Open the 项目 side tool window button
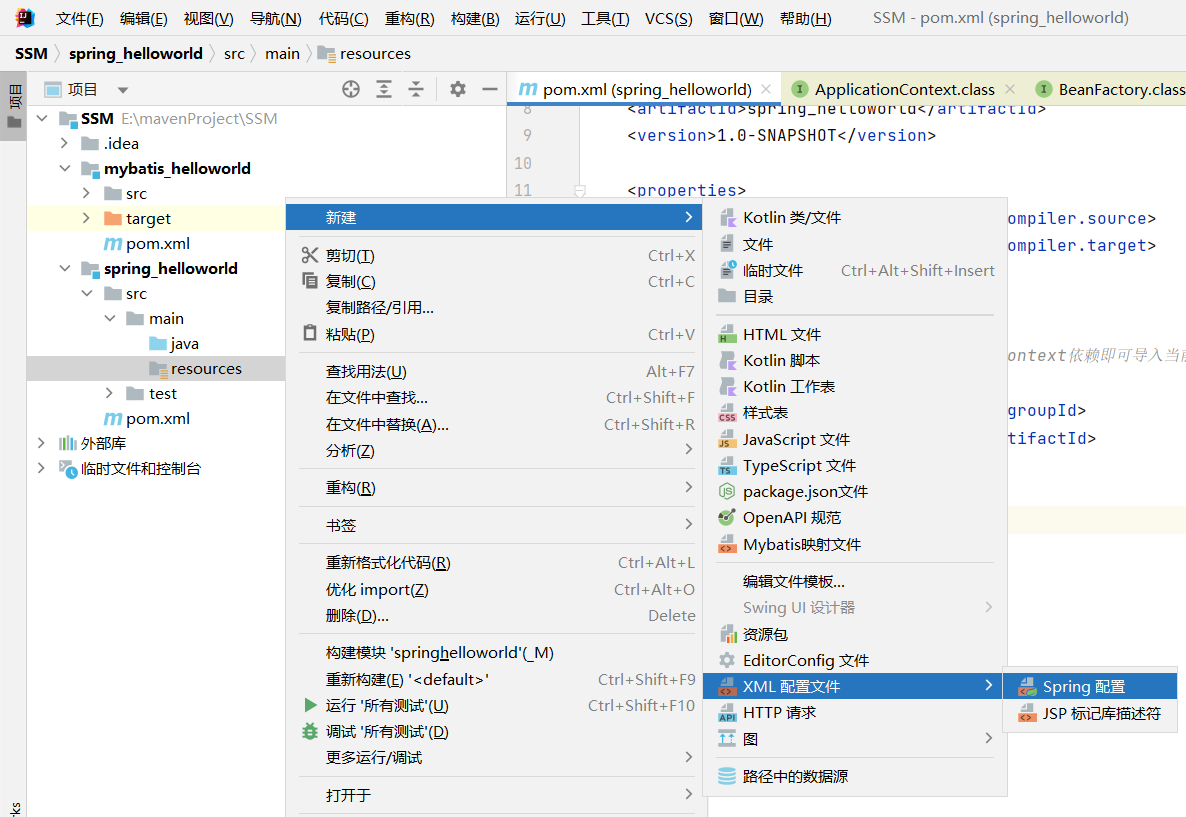The image size is (1186, 817). [x=14, y=105]
